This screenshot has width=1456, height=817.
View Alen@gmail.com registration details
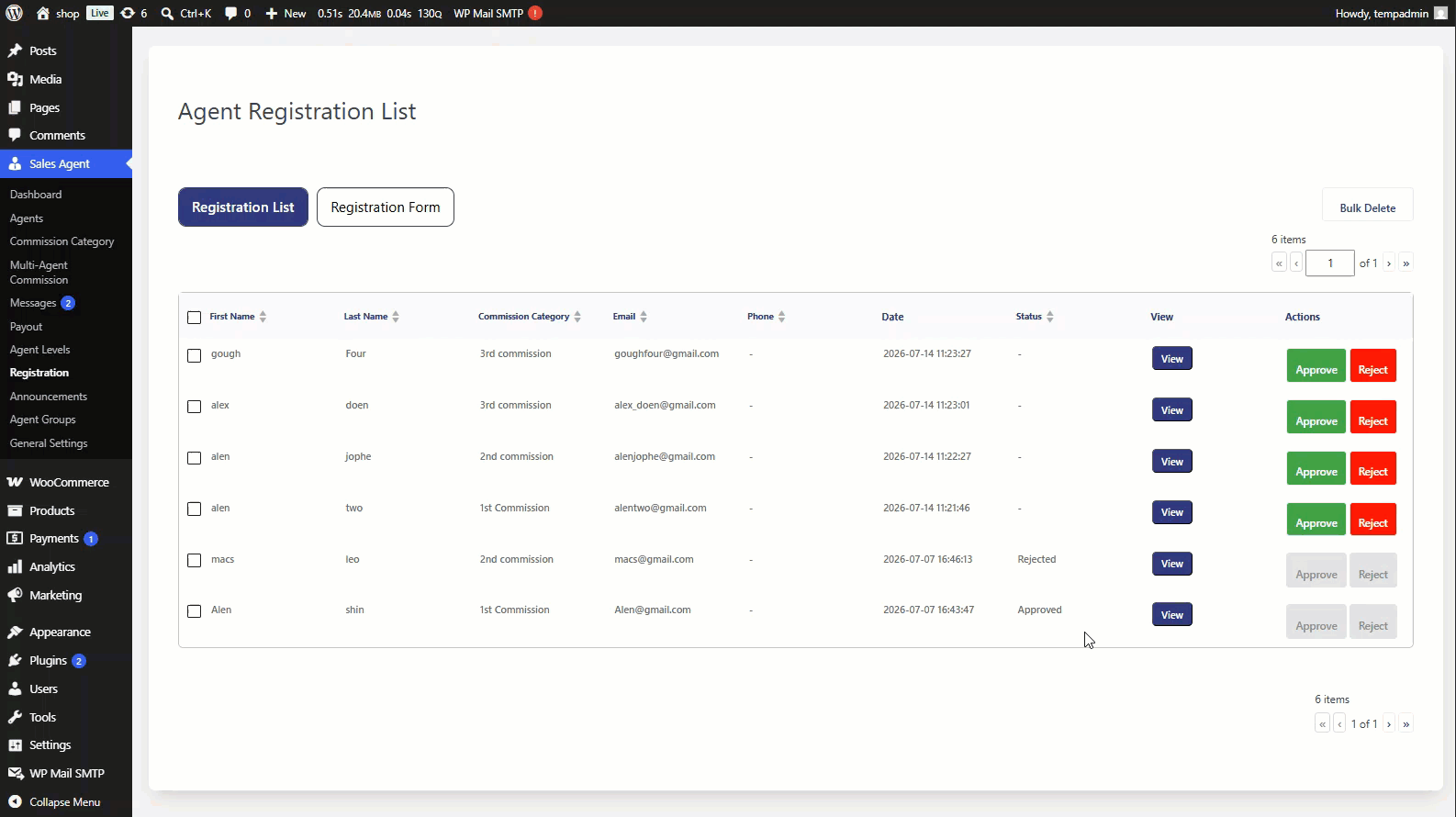pos(1172,614)
